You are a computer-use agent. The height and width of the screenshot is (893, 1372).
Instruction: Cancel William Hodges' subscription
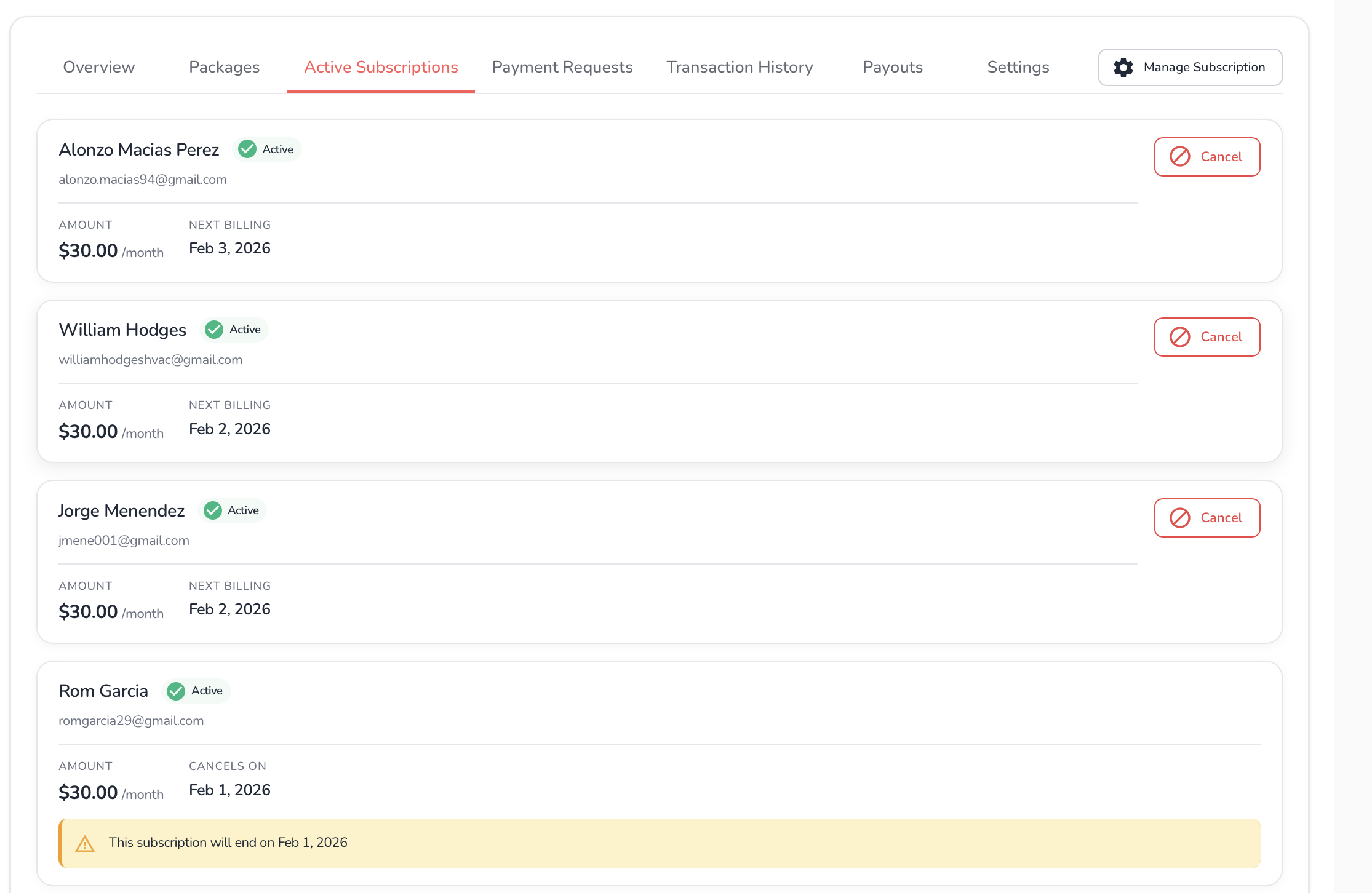pos(1206,337)
